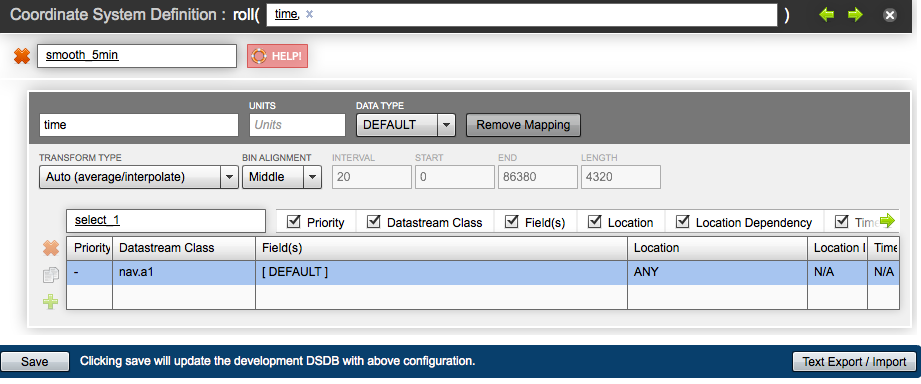Go to previous definition with left green arrow
The image size is (921, 384).
pyautogui.click(x=826, y=15)
